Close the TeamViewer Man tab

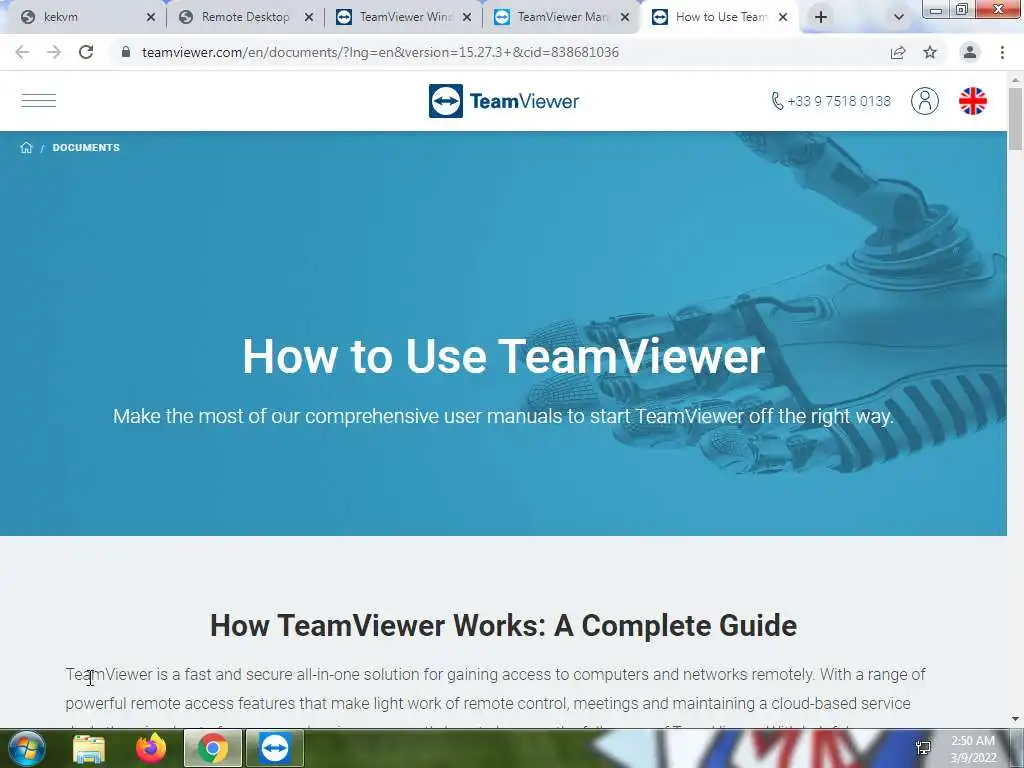[x=625, y=18]
